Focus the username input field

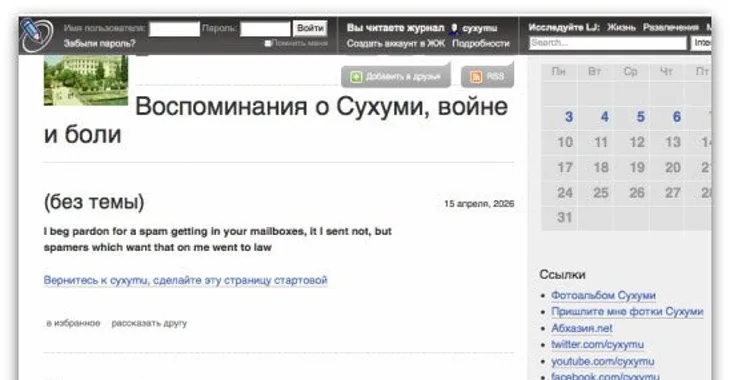[175, 29]
